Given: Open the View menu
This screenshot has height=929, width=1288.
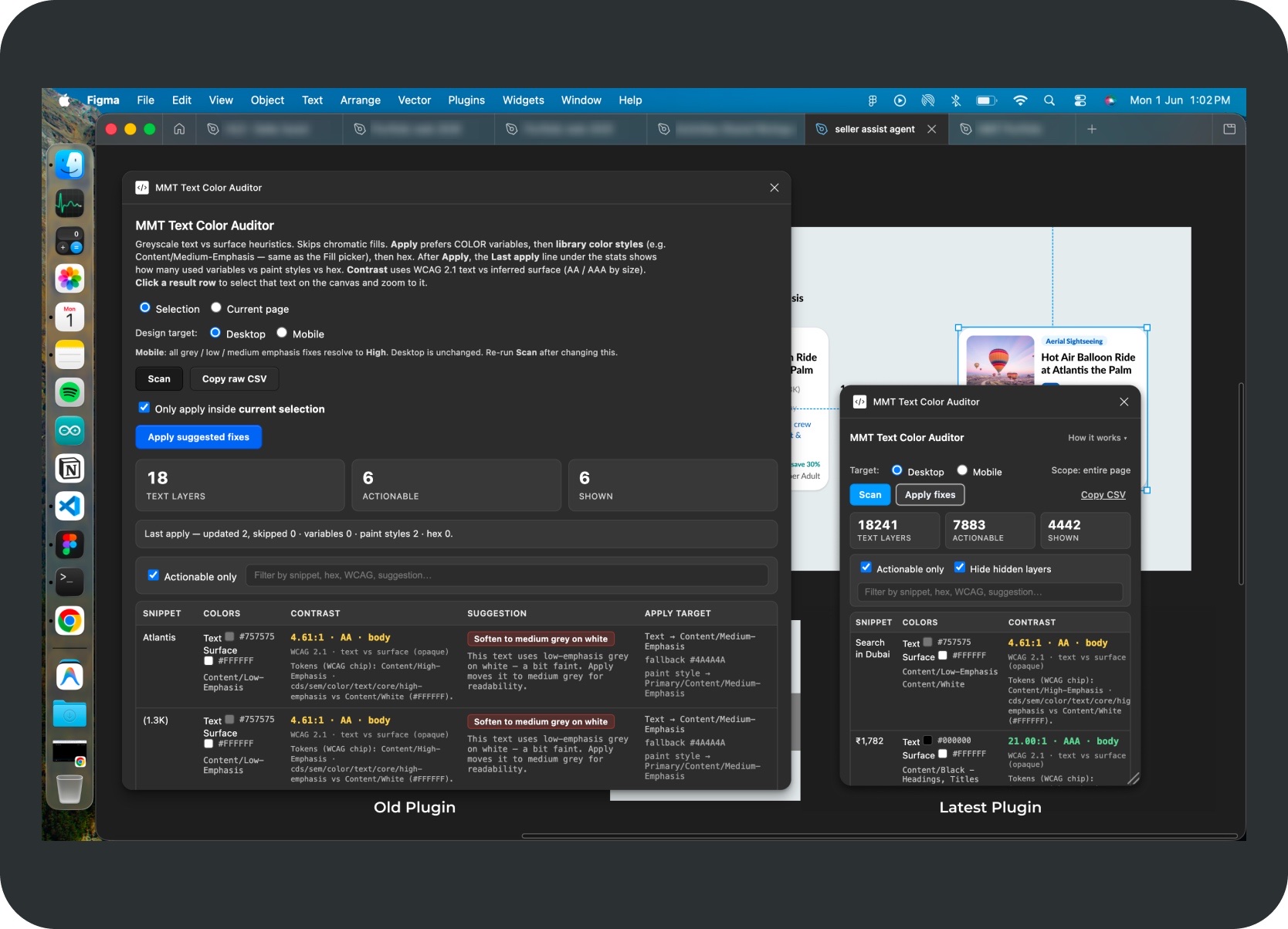Looking at the screenshot, I should point(221,100).
